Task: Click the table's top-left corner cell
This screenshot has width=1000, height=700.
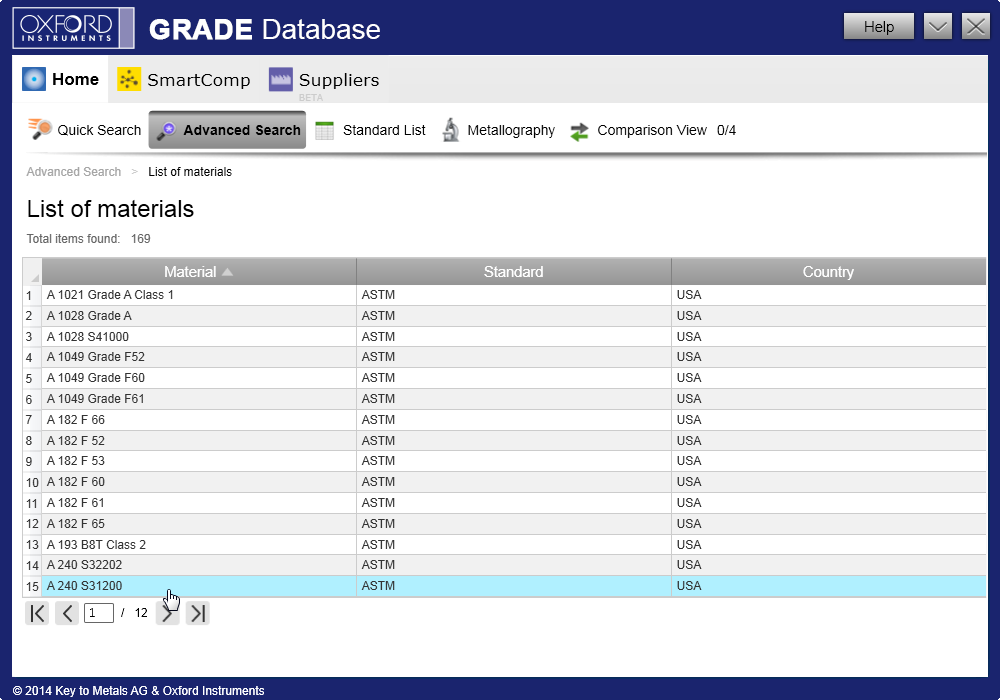Action: pyautogui.click(x=33, y=272)
